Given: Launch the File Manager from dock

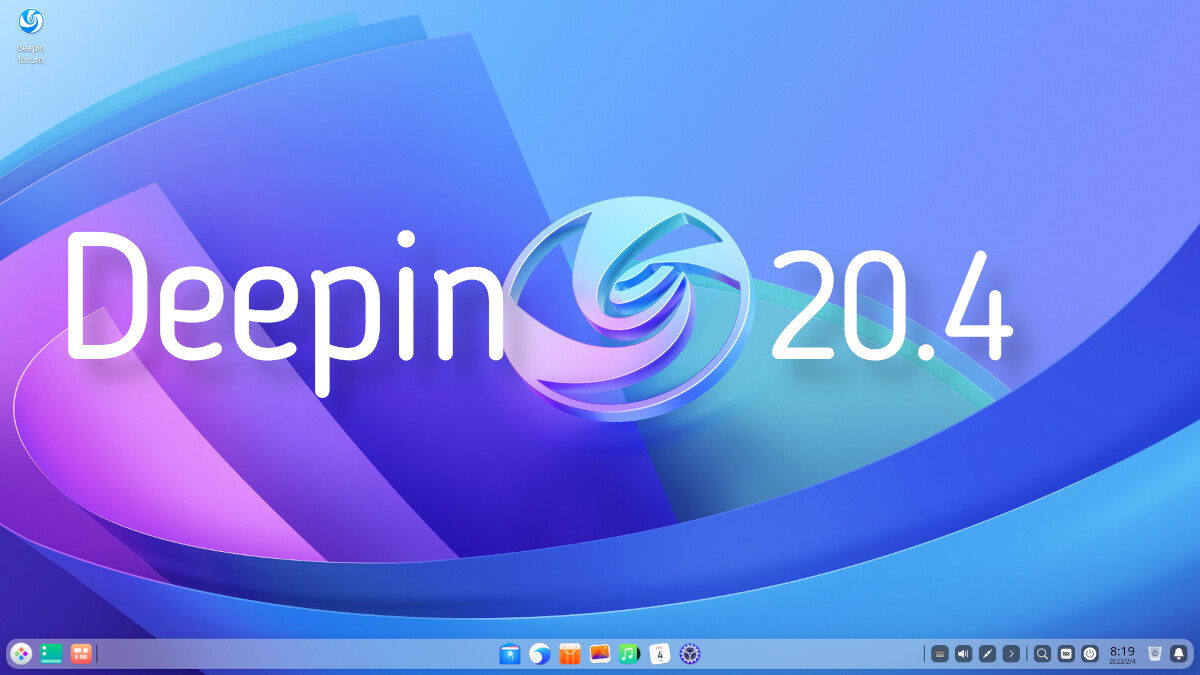Looking at the screenshot, I should point(510,654).
